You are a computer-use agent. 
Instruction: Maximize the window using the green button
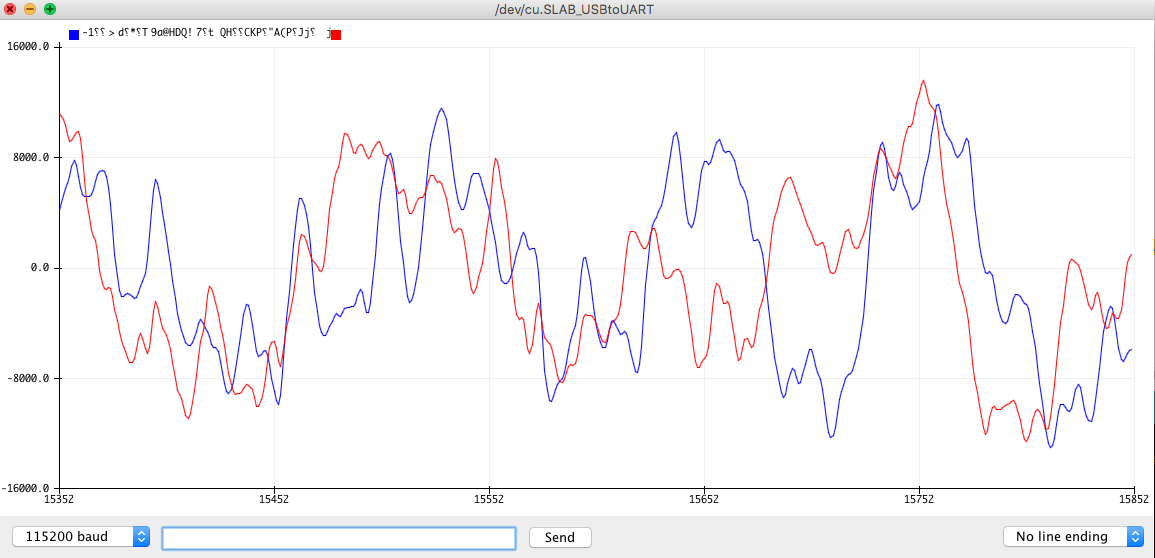coord(49,10)
